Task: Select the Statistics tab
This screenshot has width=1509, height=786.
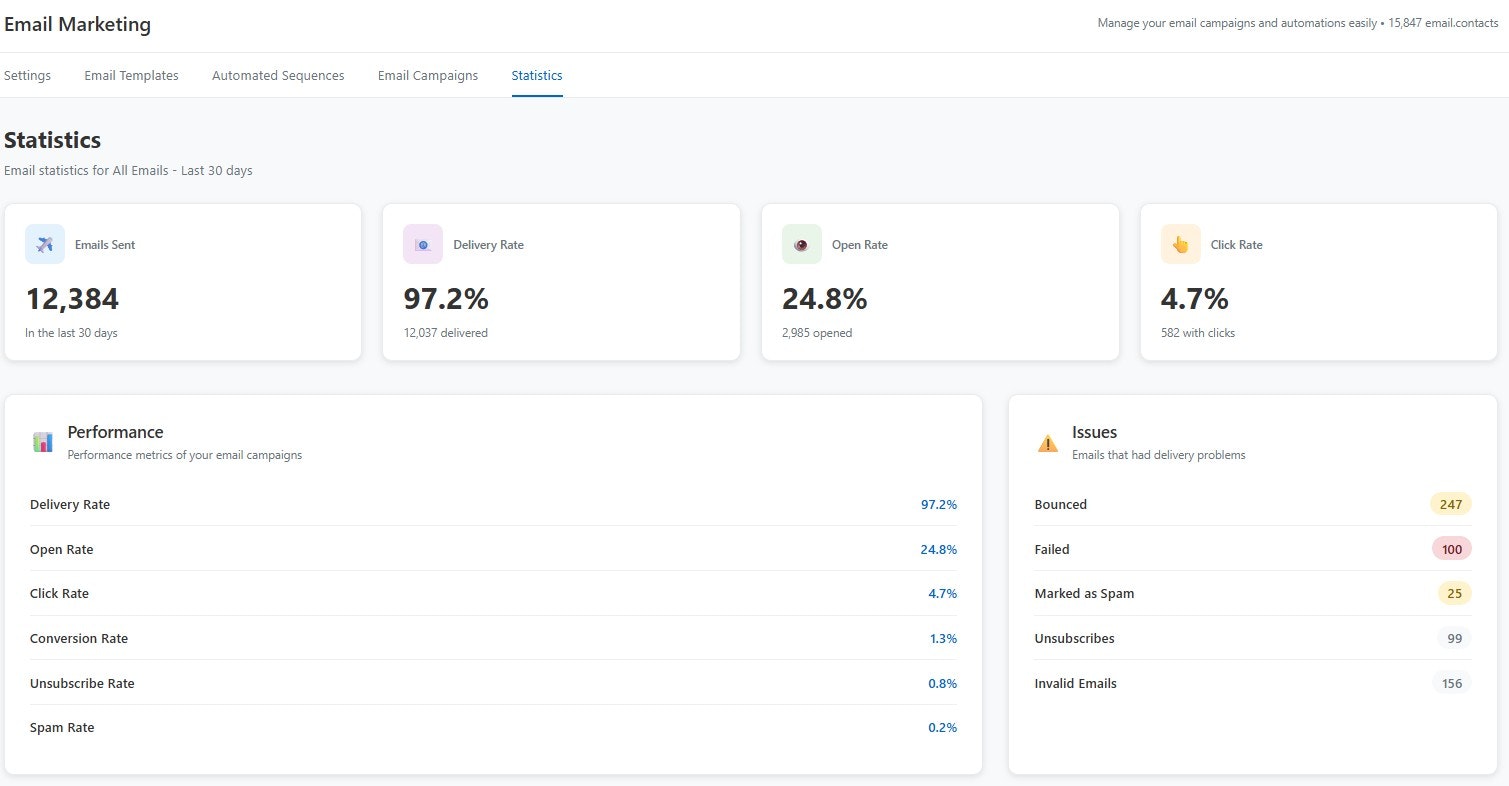Action: click(536, 75)
